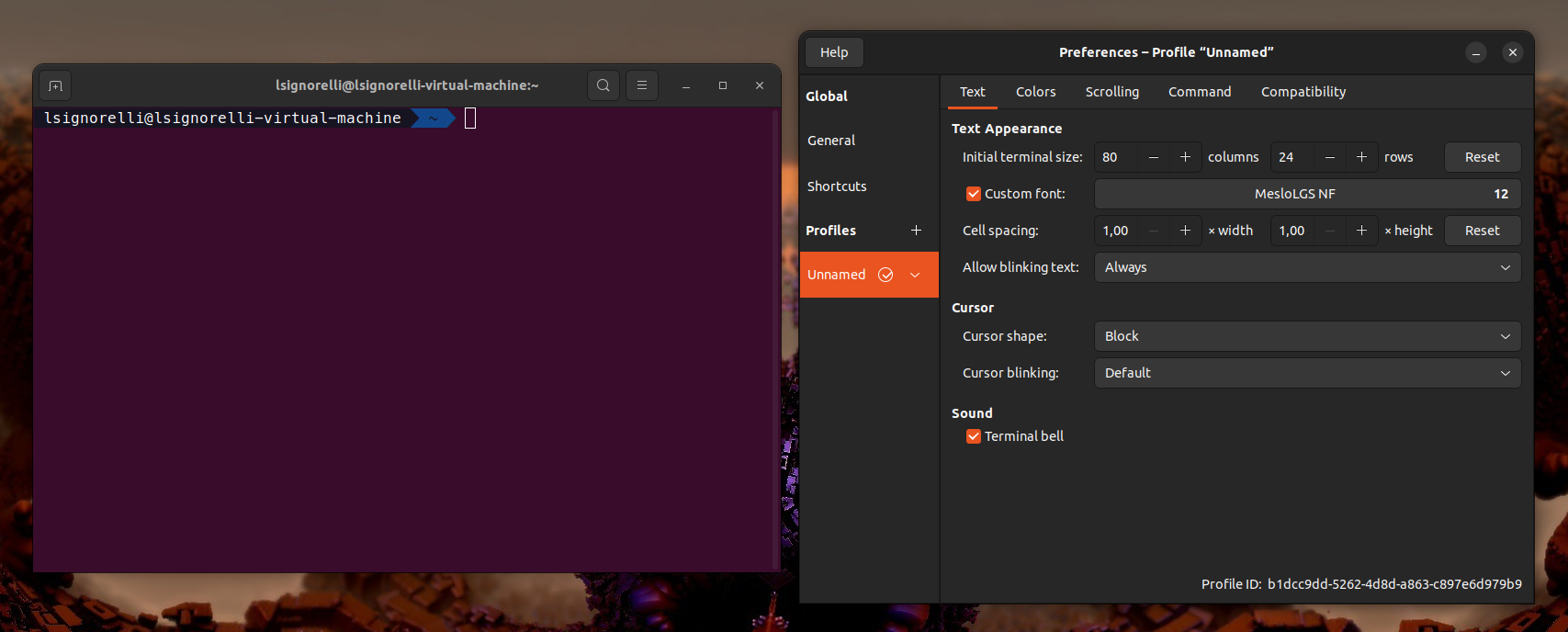Open the Allow blinking text dropdown
The width and height of the screenshot is (1568, 632).
point(1307,267)
